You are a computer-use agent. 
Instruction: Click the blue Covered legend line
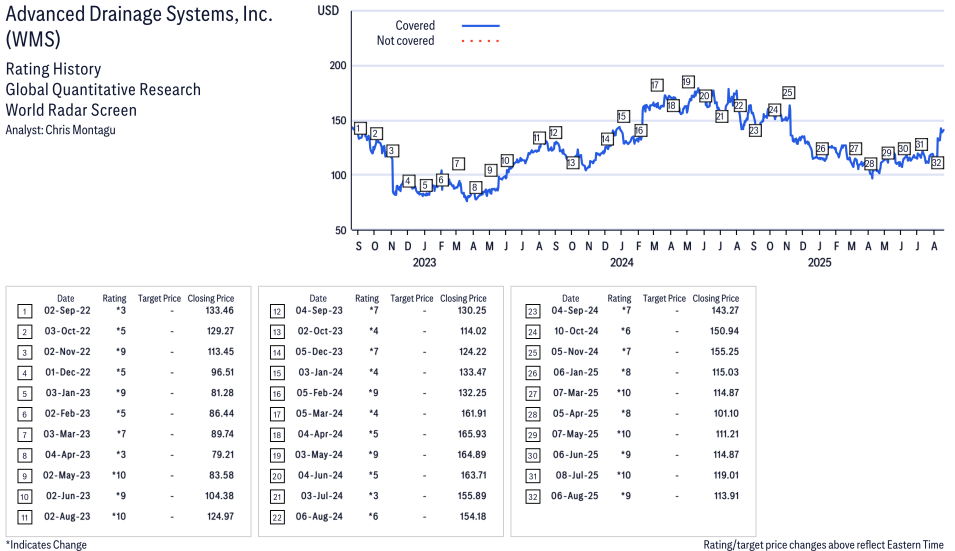tap(481, 26)
